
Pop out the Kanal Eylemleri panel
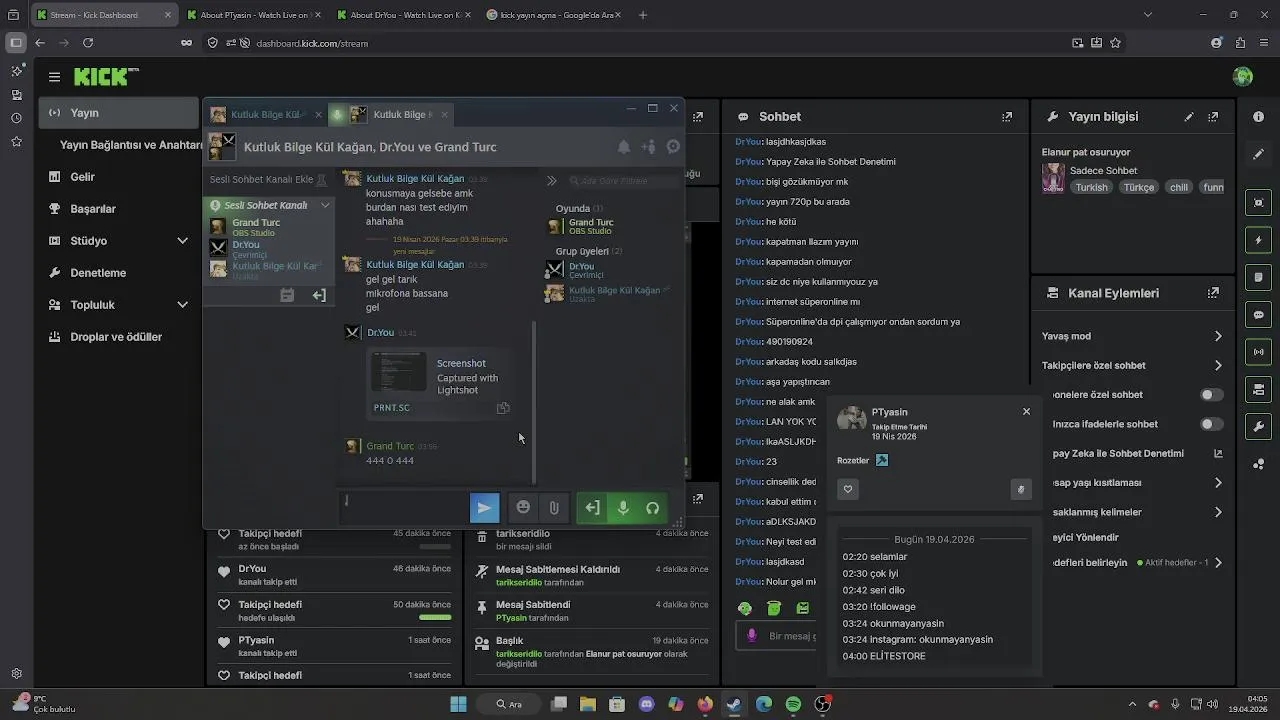tap(1213, 293)
